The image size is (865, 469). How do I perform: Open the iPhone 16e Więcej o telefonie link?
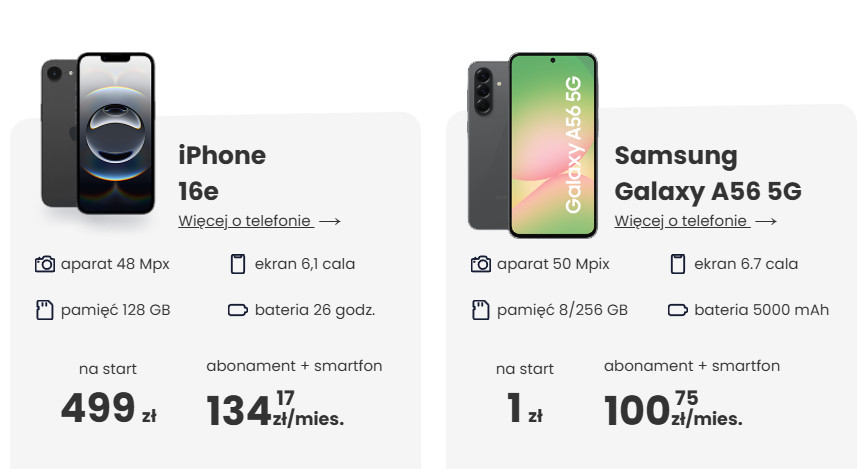(x=245, y=221)
